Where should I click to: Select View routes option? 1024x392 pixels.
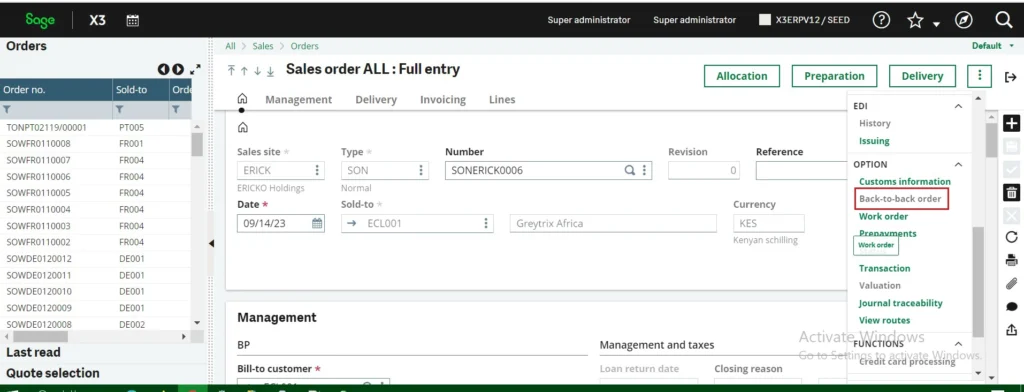click(x=884, y=320)
